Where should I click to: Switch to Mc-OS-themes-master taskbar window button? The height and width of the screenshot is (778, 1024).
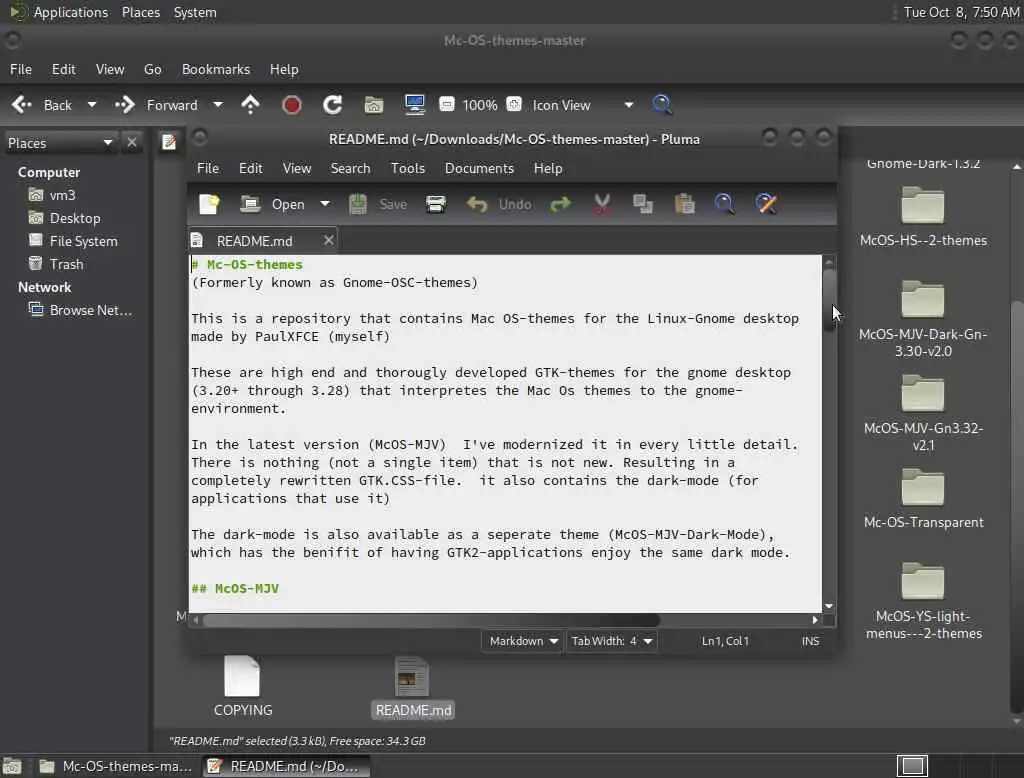tap(116, 766)
